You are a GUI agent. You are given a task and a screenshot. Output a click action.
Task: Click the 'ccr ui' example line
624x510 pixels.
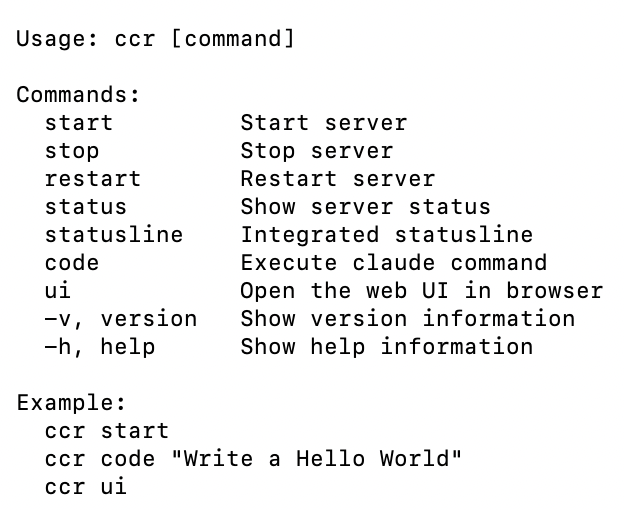coord(86,487)
